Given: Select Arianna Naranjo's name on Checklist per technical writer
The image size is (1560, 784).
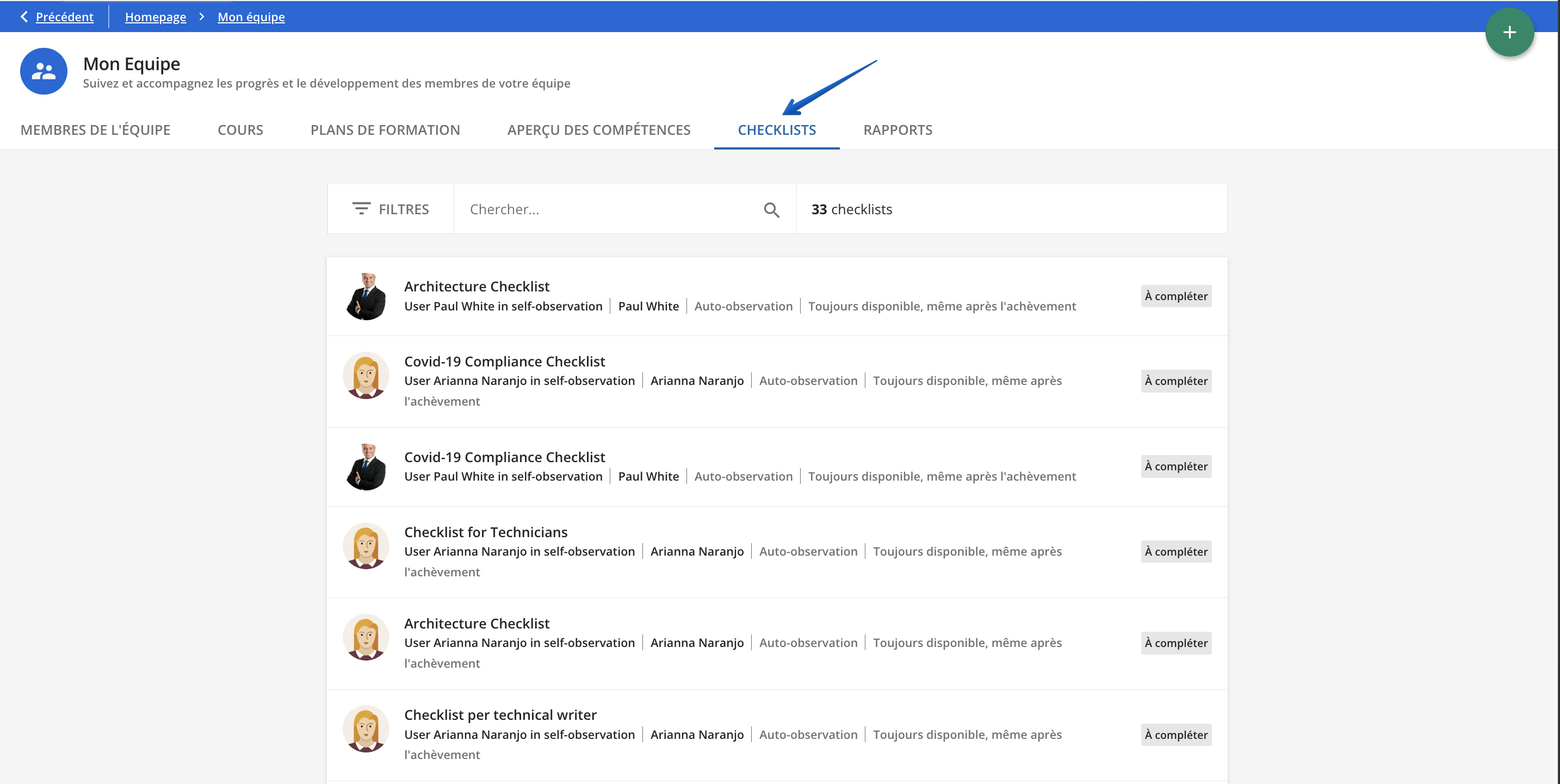Looking at the screenshot, I should click(x=697, y=735).
